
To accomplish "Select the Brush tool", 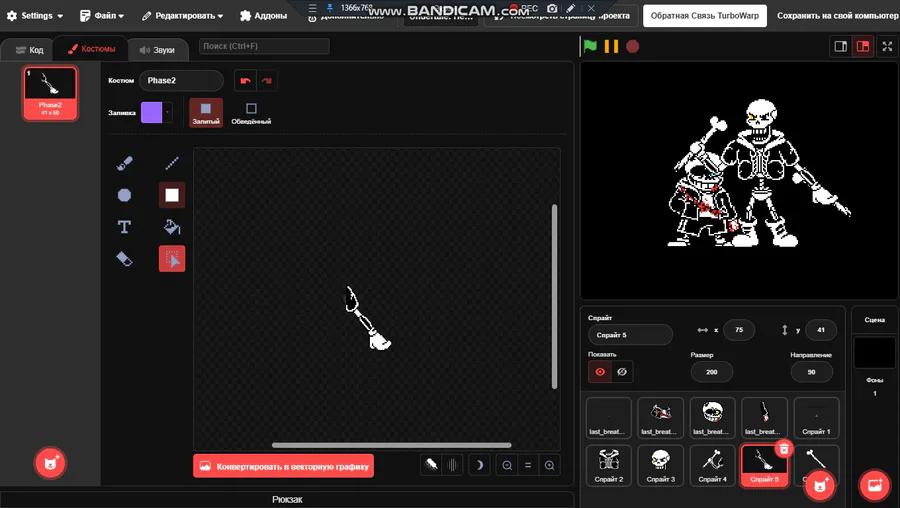I will [124, 164].
